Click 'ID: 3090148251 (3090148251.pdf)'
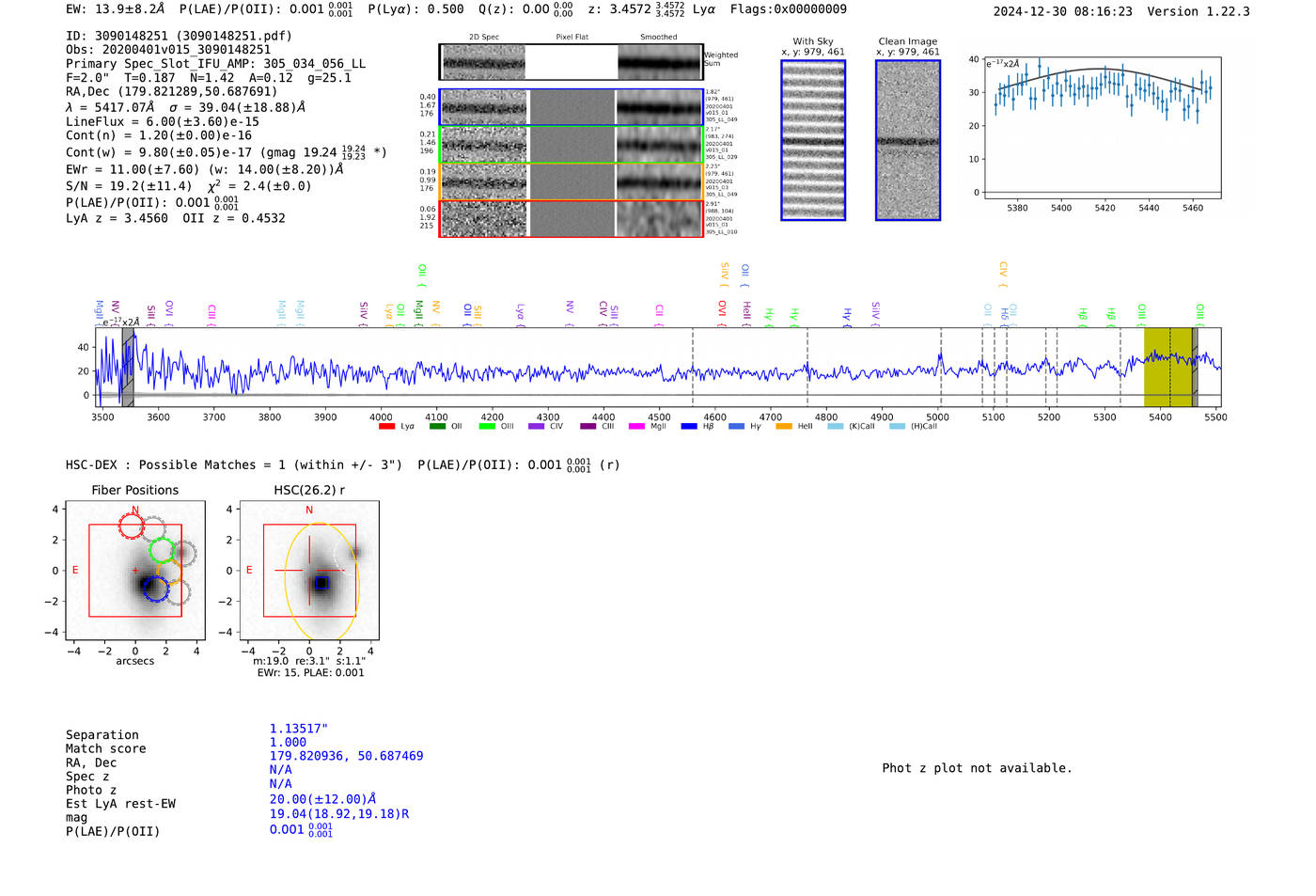Screen dimensions: 1316x896 pos(179,36)
